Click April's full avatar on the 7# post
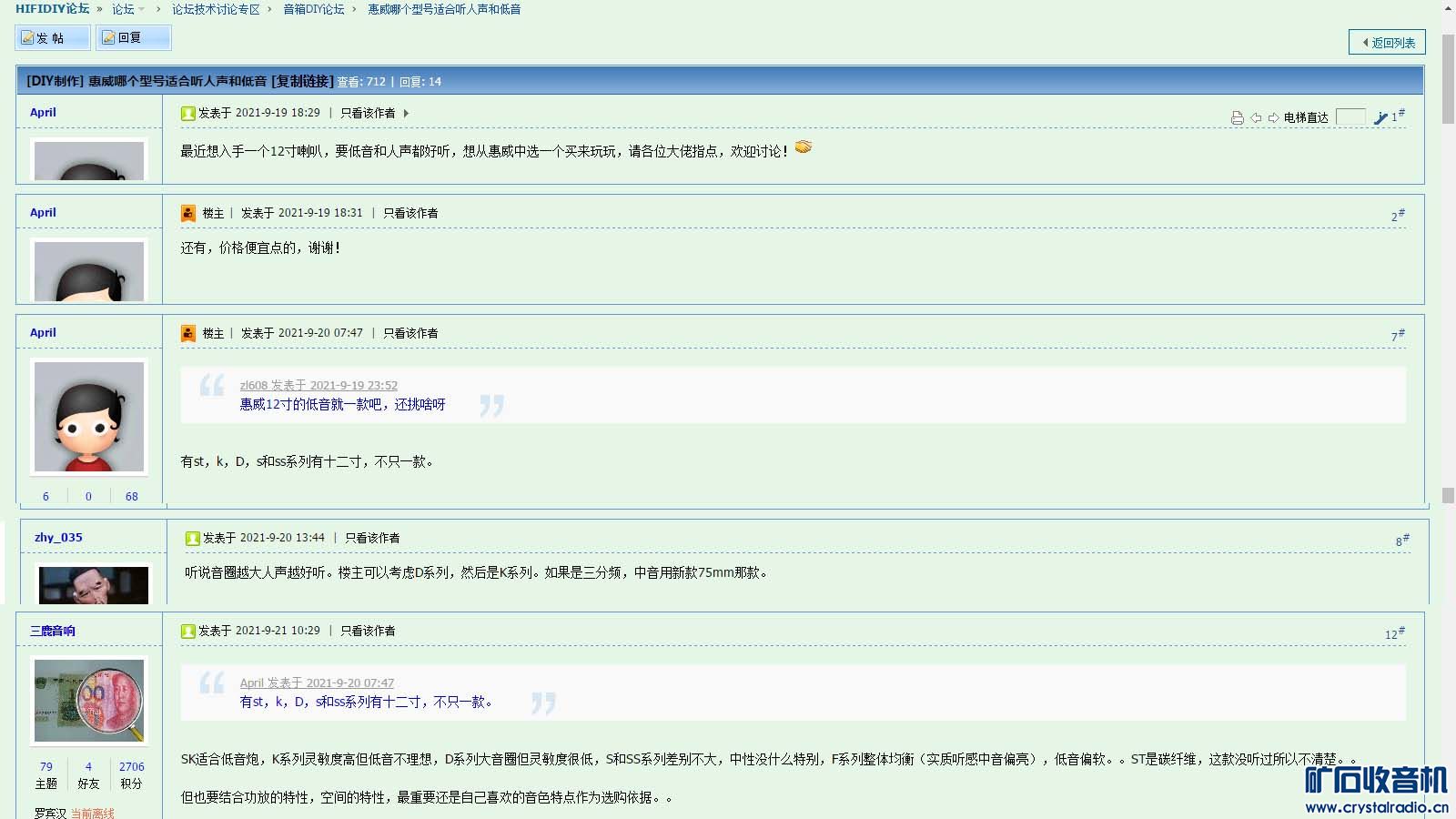Viewport: 1456px width, 819px height. pyautogui.click(x=89, y=417)
